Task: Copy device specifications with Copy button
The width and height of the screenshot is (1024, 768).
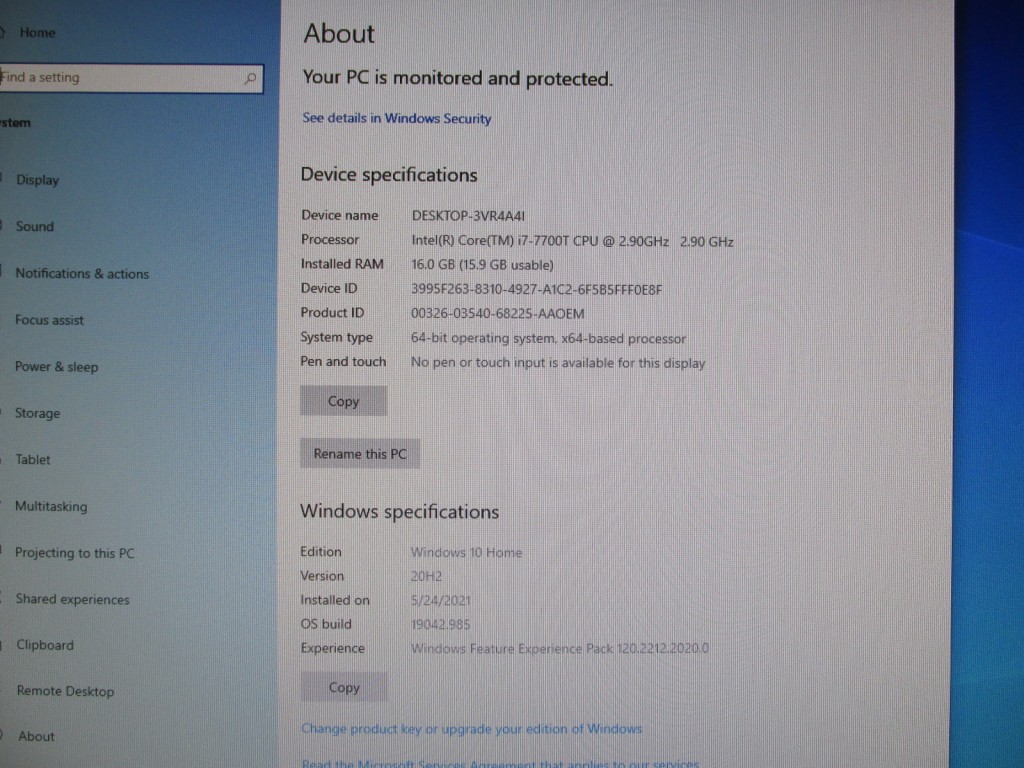Action: coord(344,401)
